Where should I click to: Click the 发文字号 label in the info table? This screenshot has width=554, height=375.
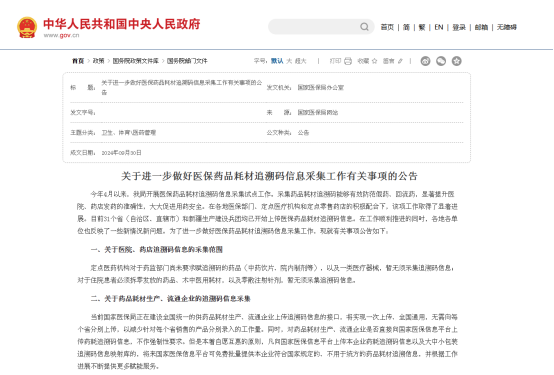83,112
